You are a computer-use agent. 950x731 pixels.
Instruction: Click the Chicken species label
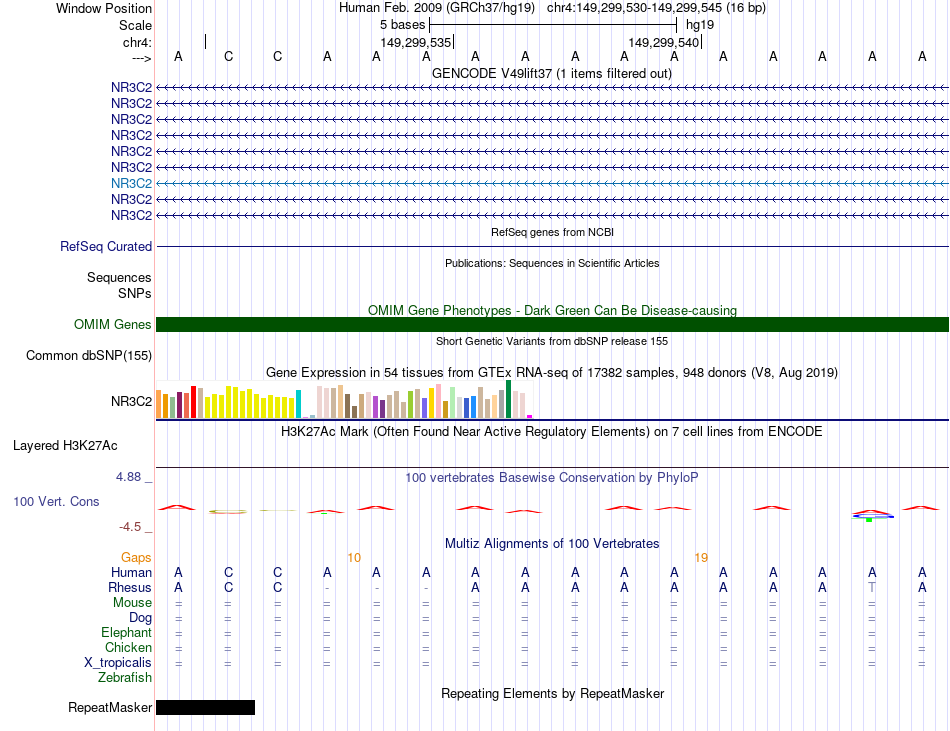[x=128, y=647]
